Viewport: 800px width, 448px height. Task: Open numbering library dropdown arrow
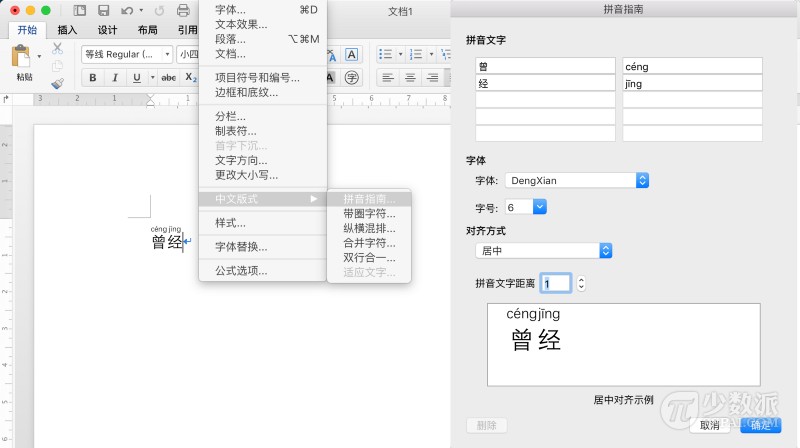tap(431, 54)
